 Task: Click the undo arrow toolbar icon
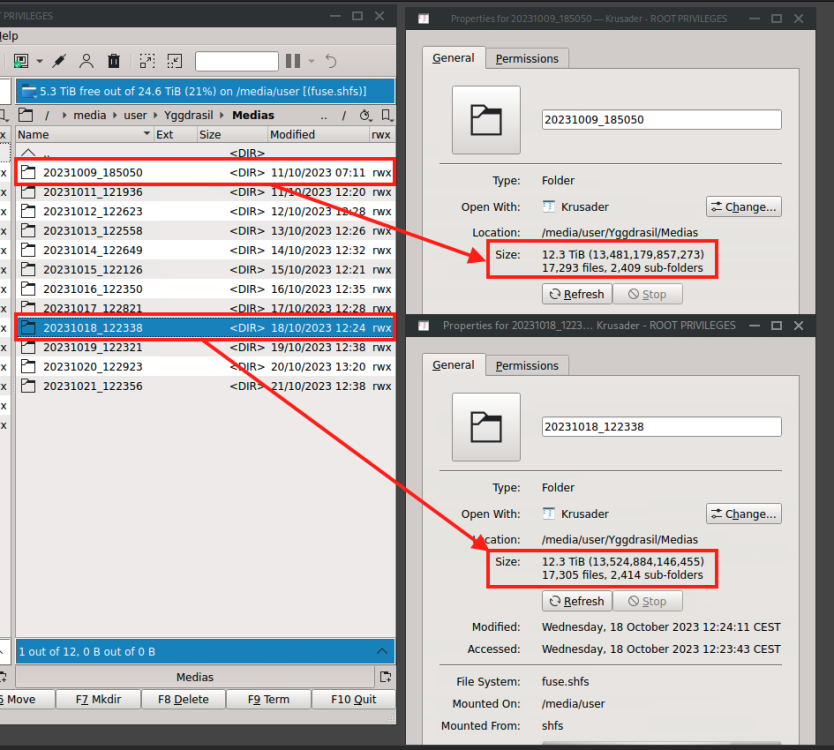click(331, 61)
